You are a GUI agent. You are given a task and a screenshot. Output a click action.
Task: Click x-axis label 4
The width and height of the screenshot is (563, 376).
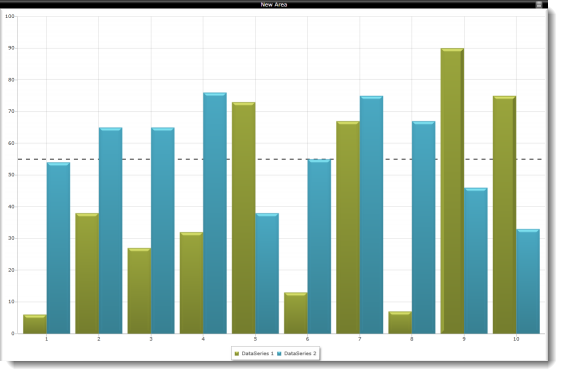tap(203, 339)
